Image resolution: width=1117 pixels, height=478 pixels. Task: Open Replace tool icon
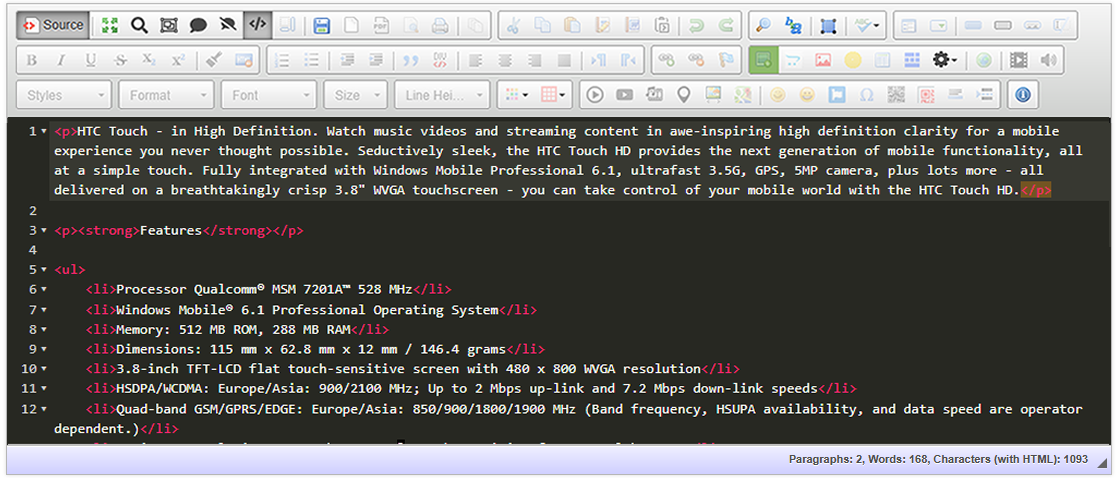click(x=793, y=25)
